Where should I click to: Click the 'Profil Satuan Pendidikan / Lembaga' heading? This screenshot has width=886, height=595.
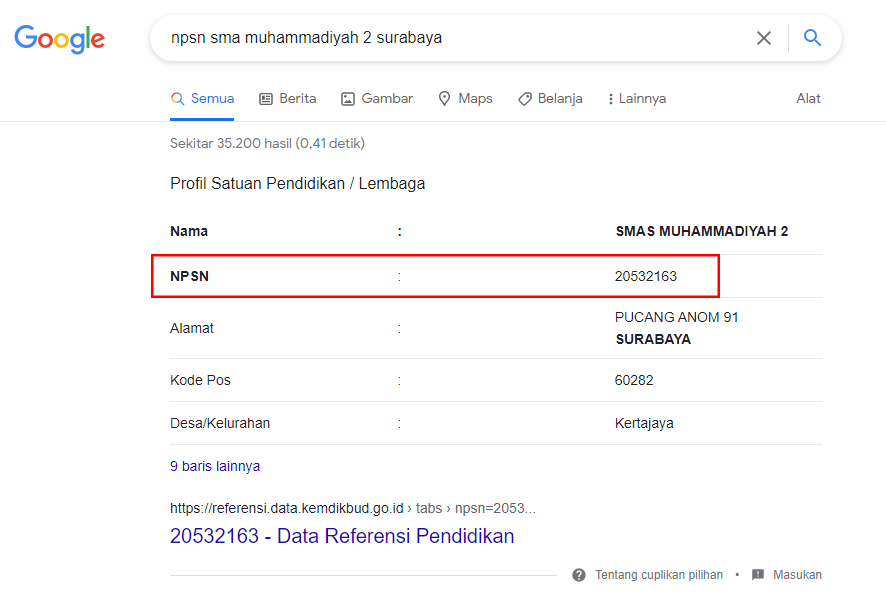[x=298, y=184]
